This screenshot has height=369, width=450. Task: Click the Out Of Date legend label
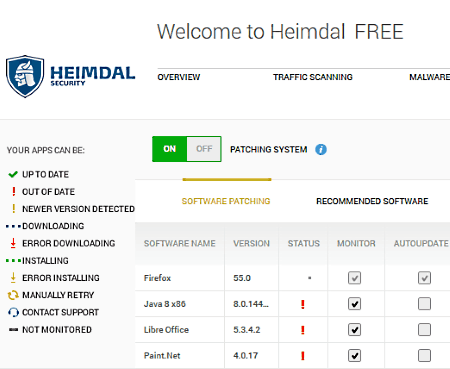[x=48, y=192]
